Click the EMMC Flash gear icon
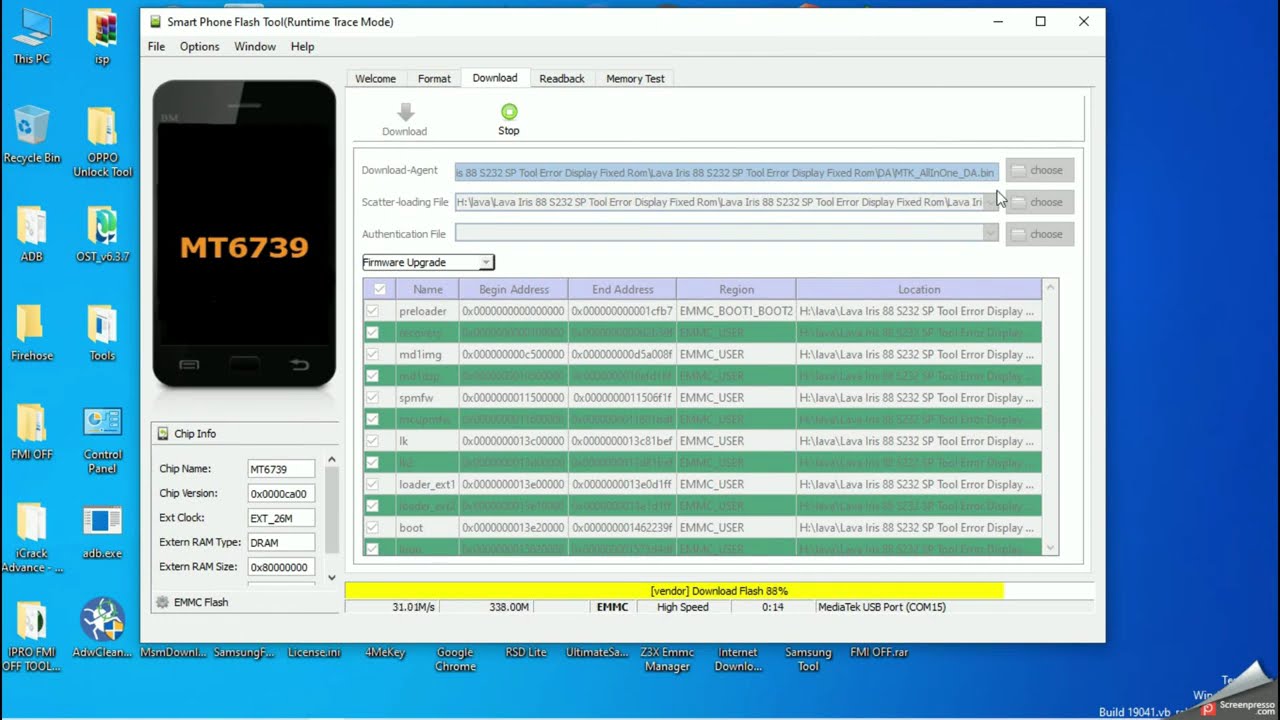The image size is (1280, 720). 162,602
